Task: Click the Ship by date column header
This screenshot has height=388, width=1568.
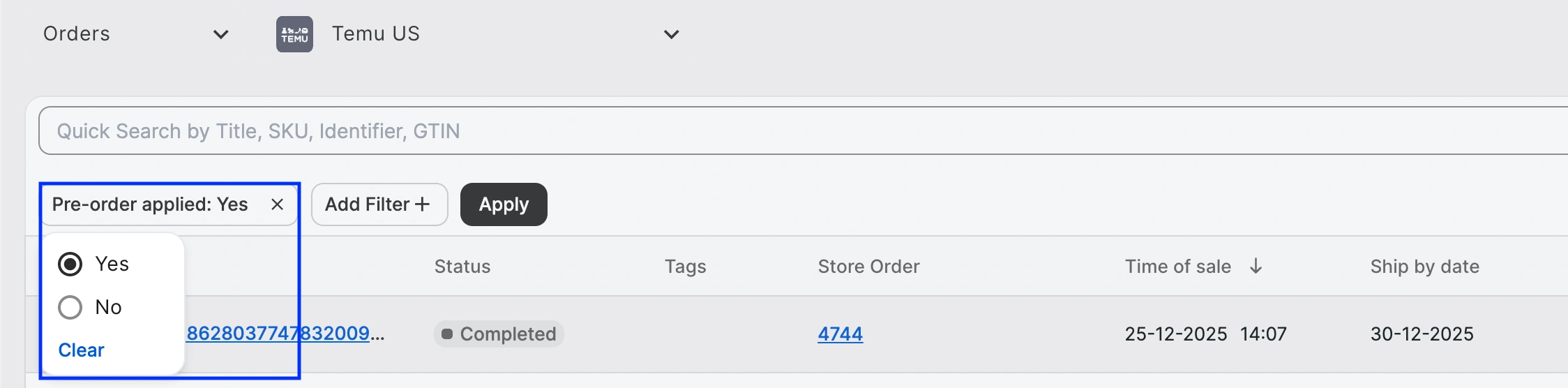Action: [1424, 267]
